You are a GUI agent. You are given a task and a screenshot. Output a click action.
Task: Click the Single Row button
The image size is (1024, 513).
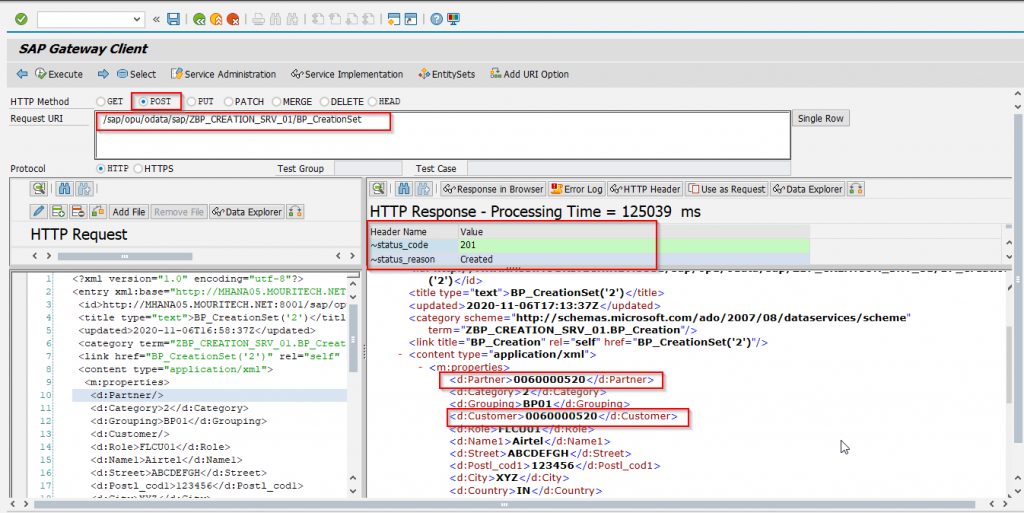click(x=820, y=118)
